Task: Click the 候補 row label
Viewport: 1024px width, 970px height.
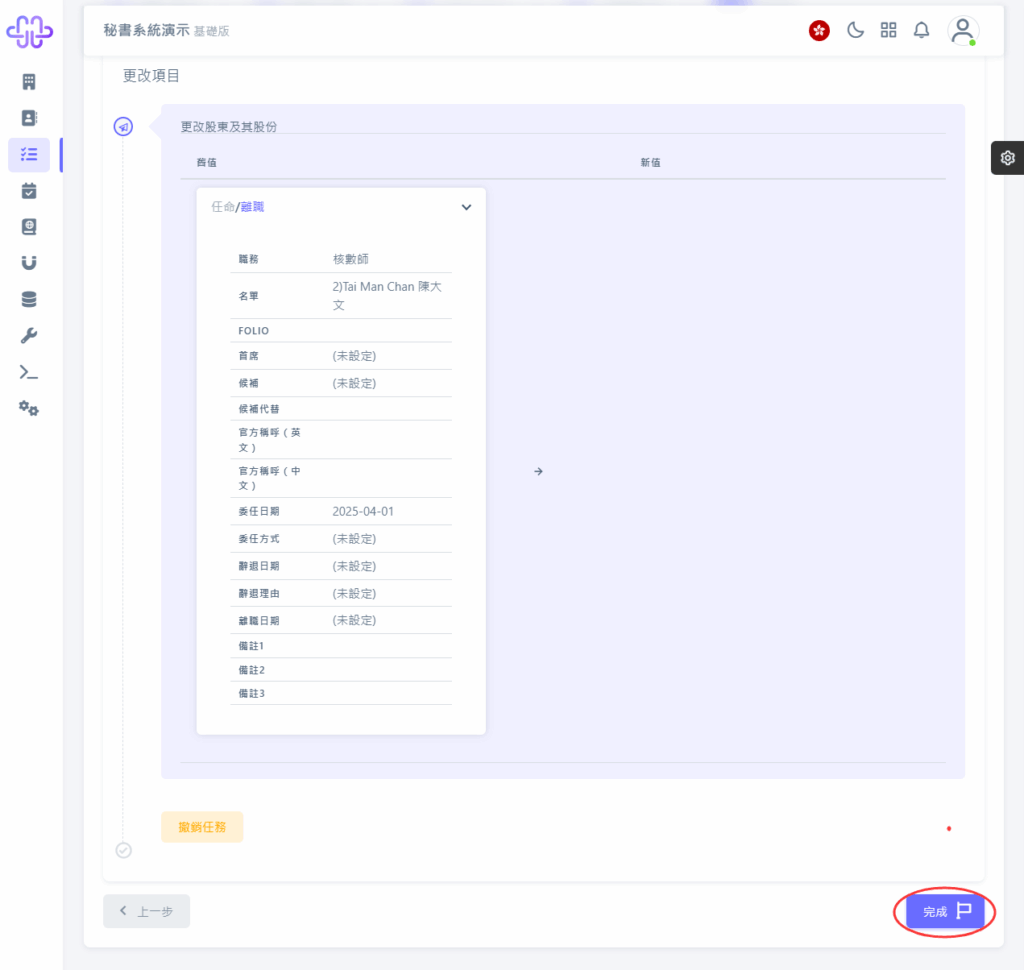Action: (248, 383)
